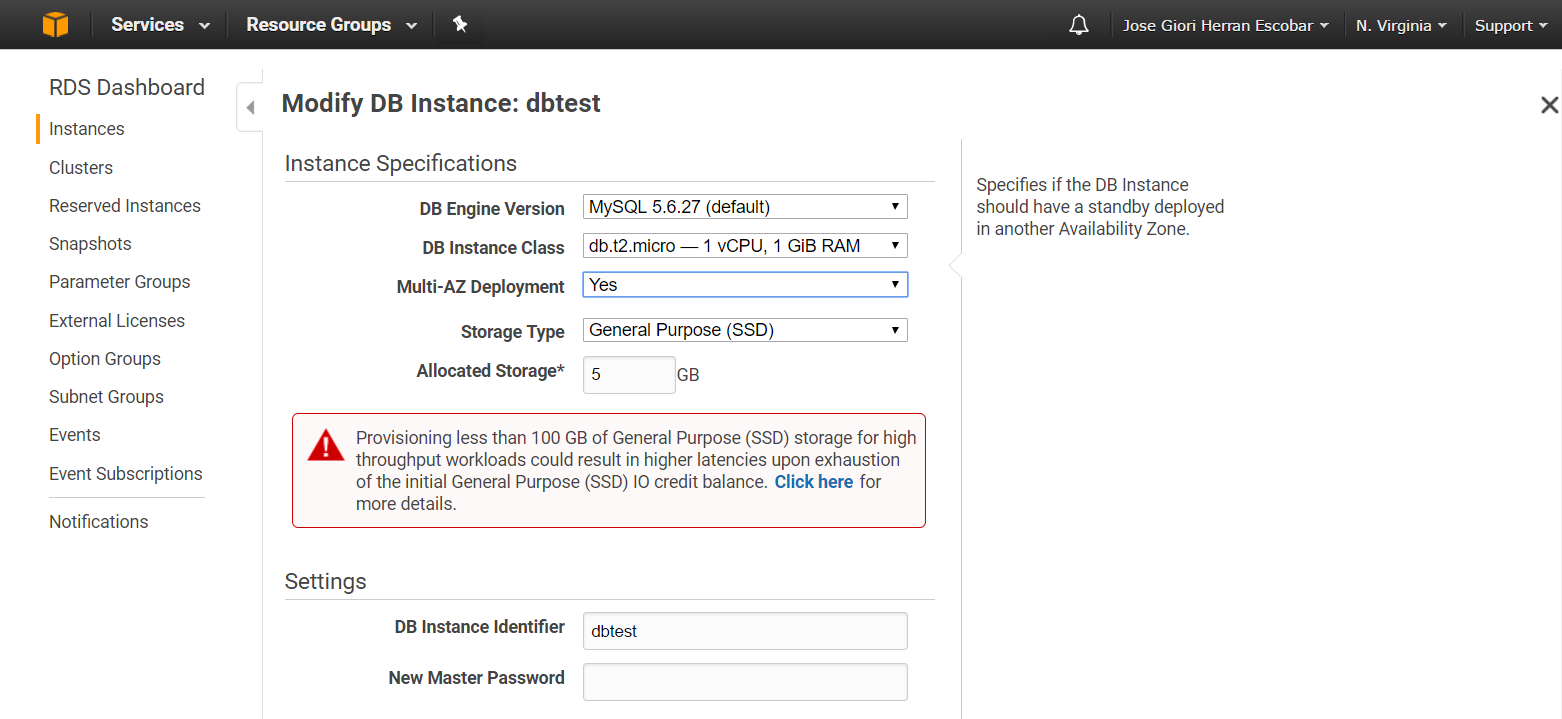Collapse the sidebar with the arrow handle

[250, 107]
